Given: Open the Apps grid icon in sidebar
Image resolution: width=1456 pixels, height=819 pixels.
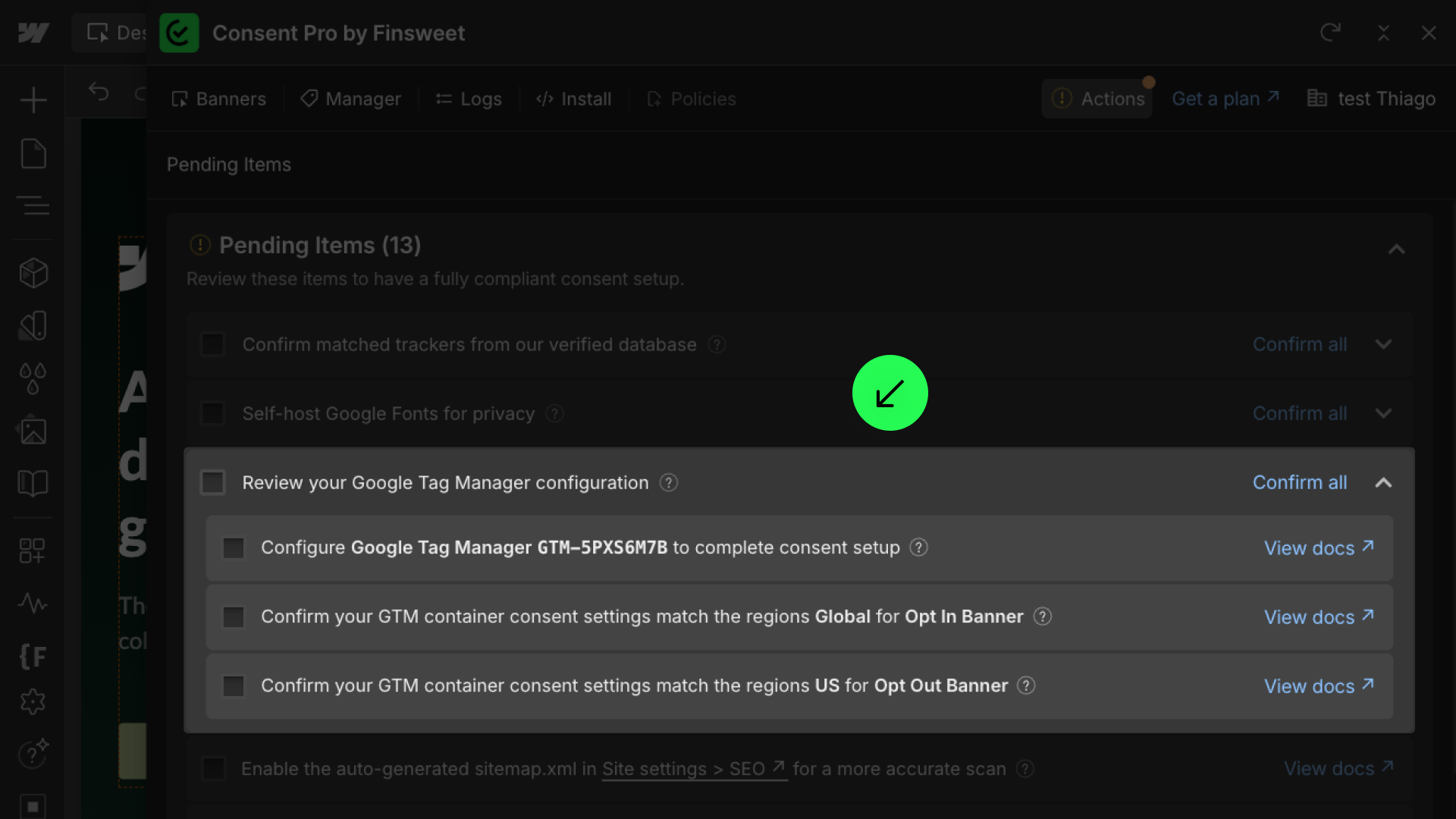Looking at the screenshot, I should 33,551.
